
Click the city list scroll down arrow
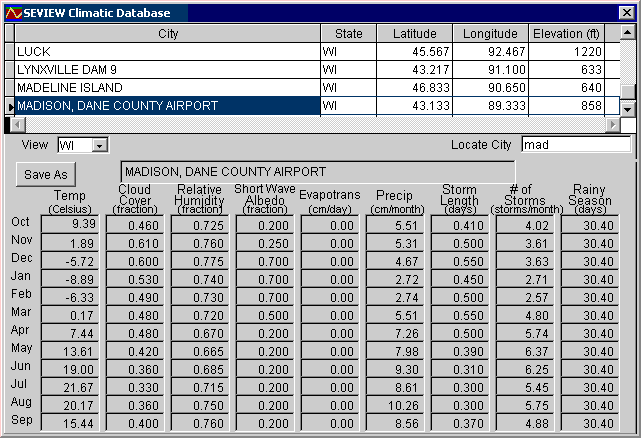(627, 108)
